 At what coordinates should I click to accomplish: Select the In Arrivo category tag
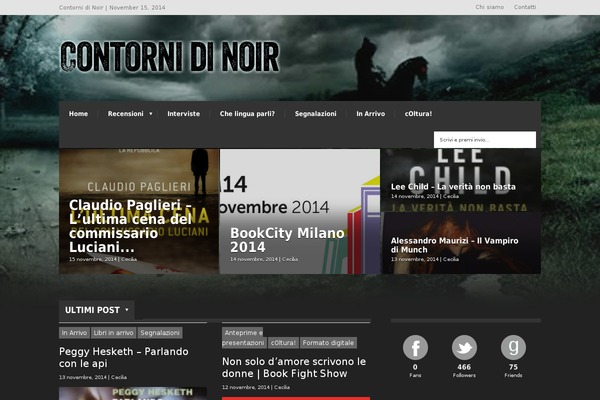click(74, 333)
